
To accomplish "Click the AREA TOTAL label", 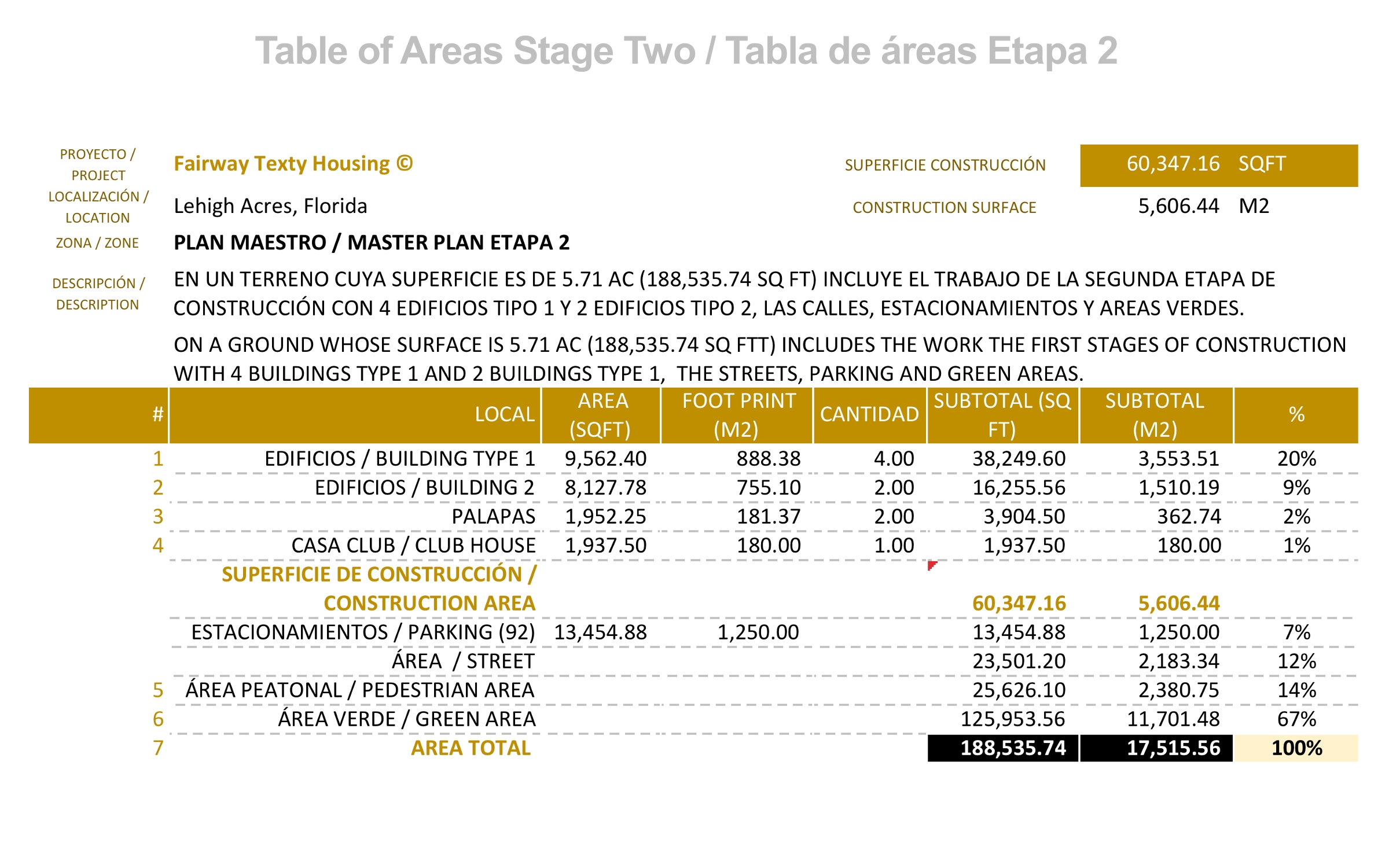I will click(x=471, y=748).
